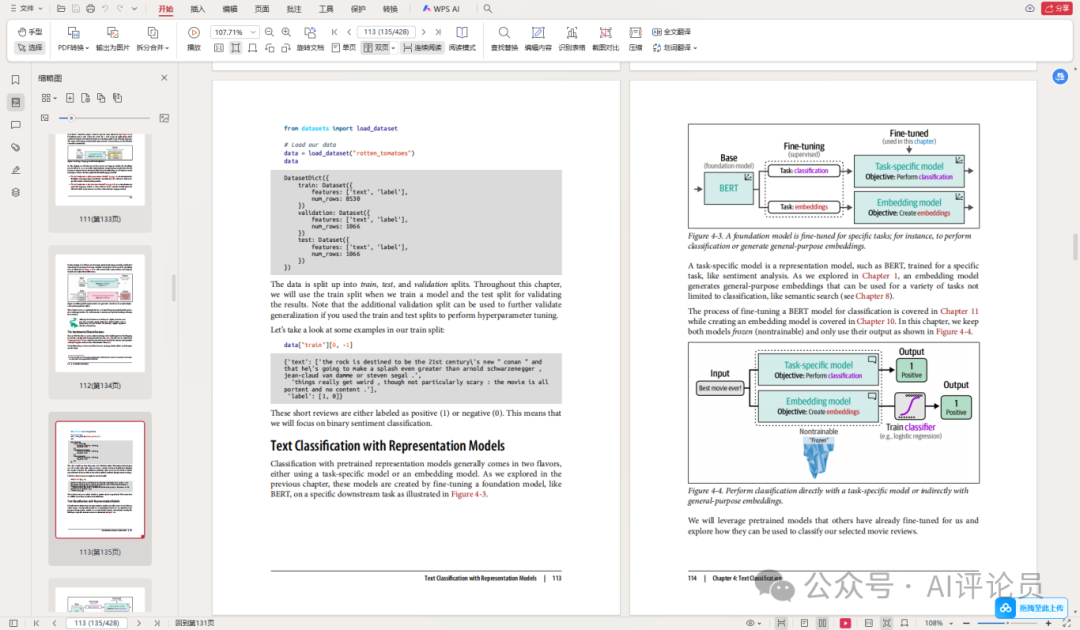The width and height of the screenshot is (1080, 630).
Task: Click the undo arrow icon
Action: coord(105,8)
